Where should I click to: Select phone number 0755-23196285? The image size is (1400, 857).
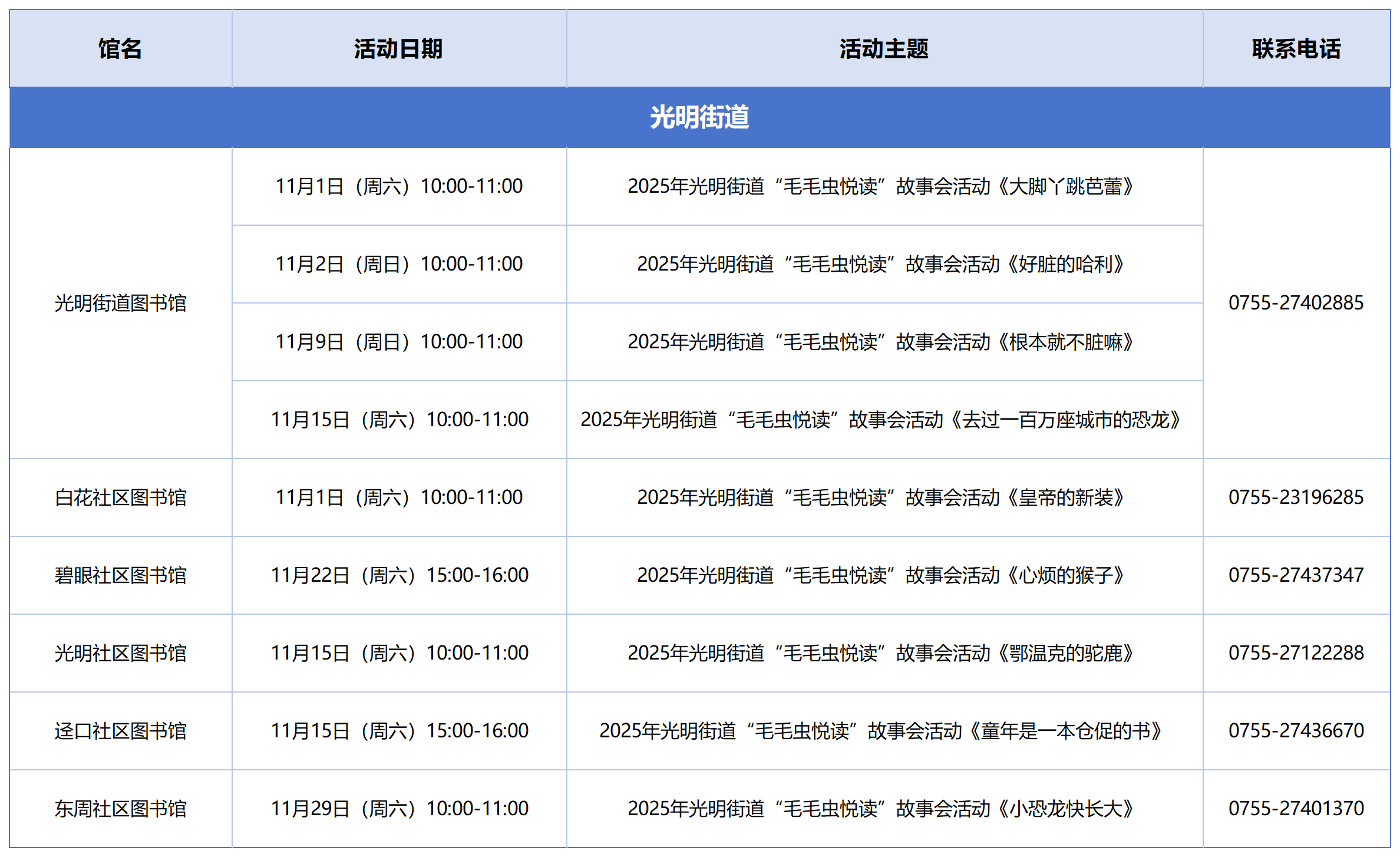[1296, 497]
